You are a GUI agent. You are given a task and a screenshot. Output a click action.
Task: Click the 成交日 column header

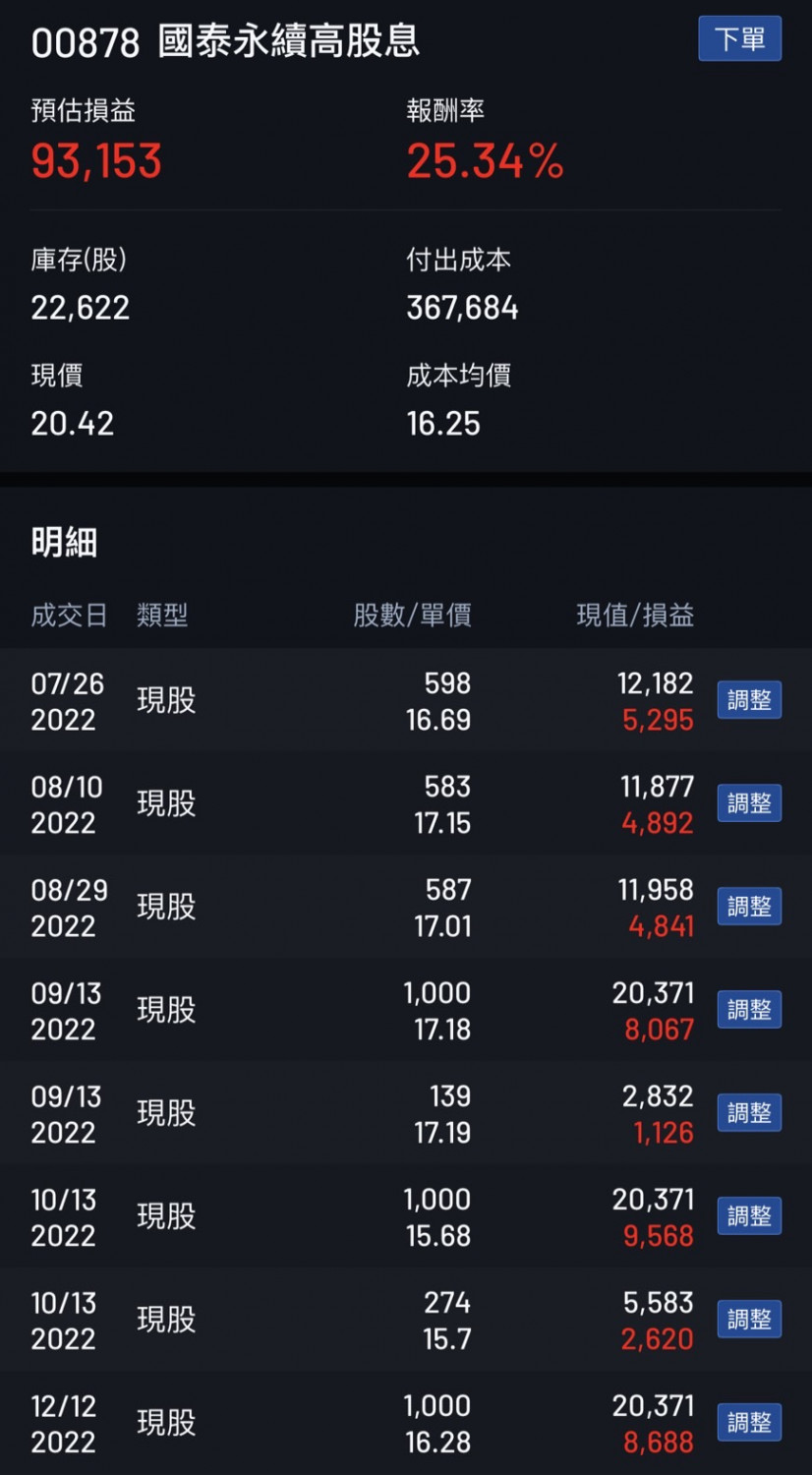(69, 616)
